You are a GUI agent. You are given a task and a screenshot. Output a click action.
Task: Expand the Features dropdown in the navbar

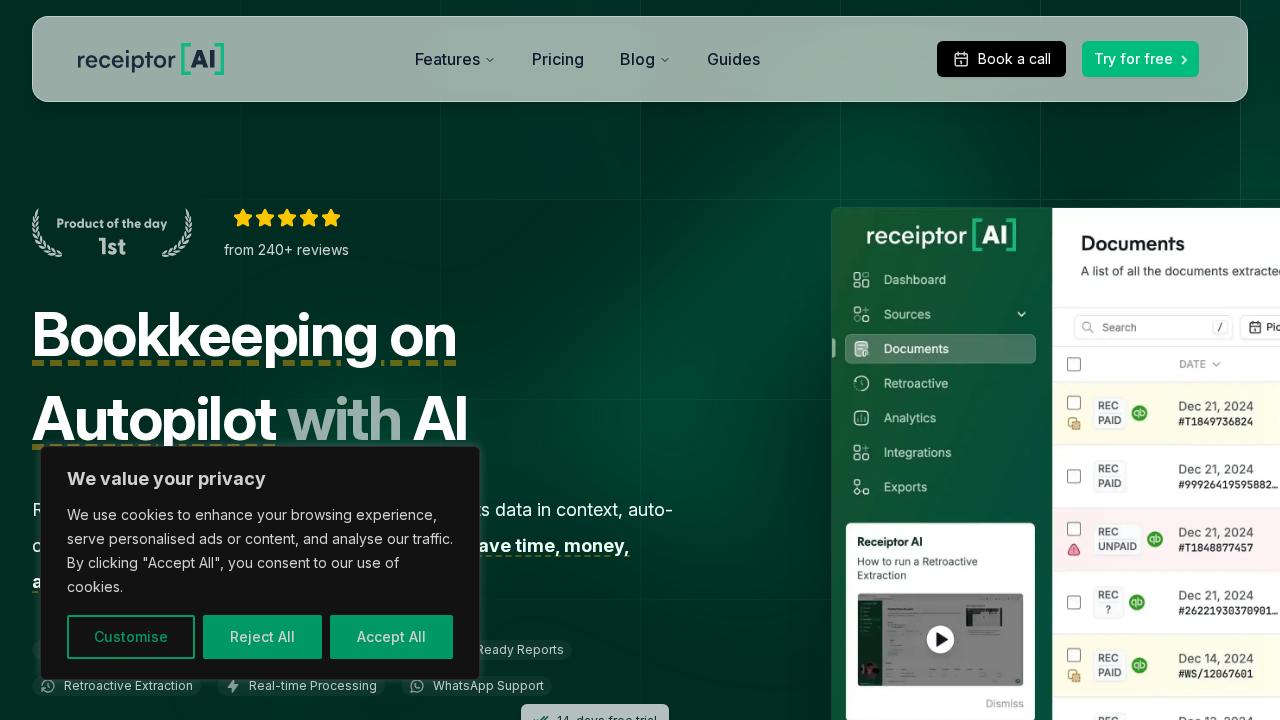coord(454,59)
